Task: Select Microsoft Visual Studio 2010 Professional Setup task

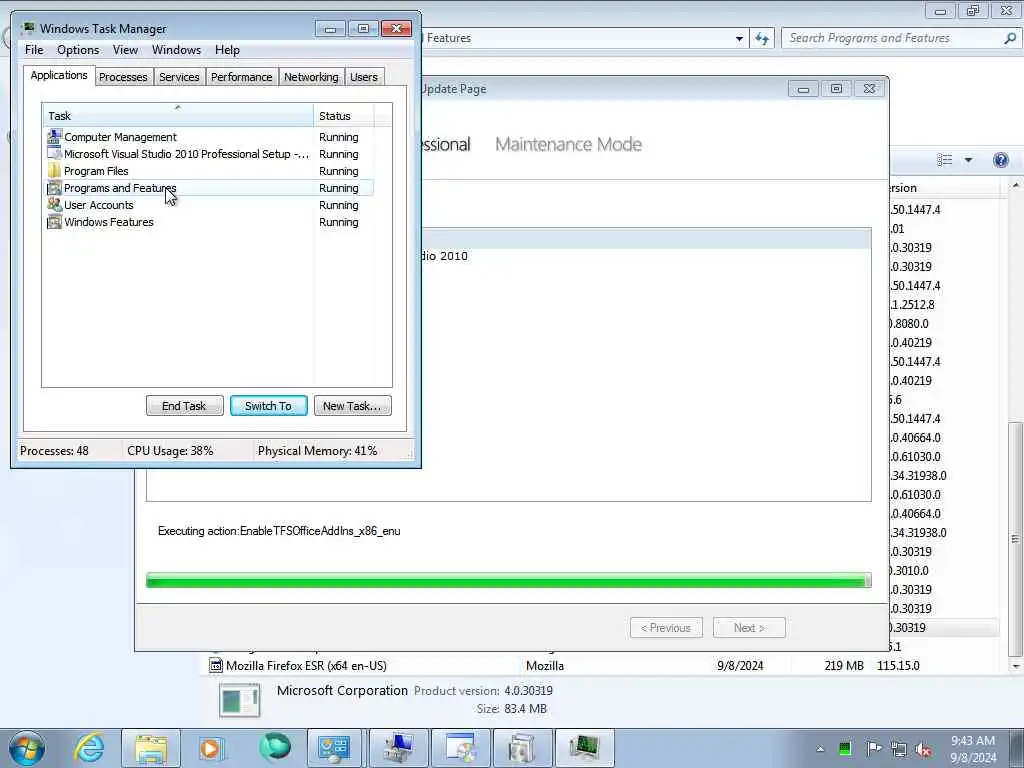Action: pos(209,154)
